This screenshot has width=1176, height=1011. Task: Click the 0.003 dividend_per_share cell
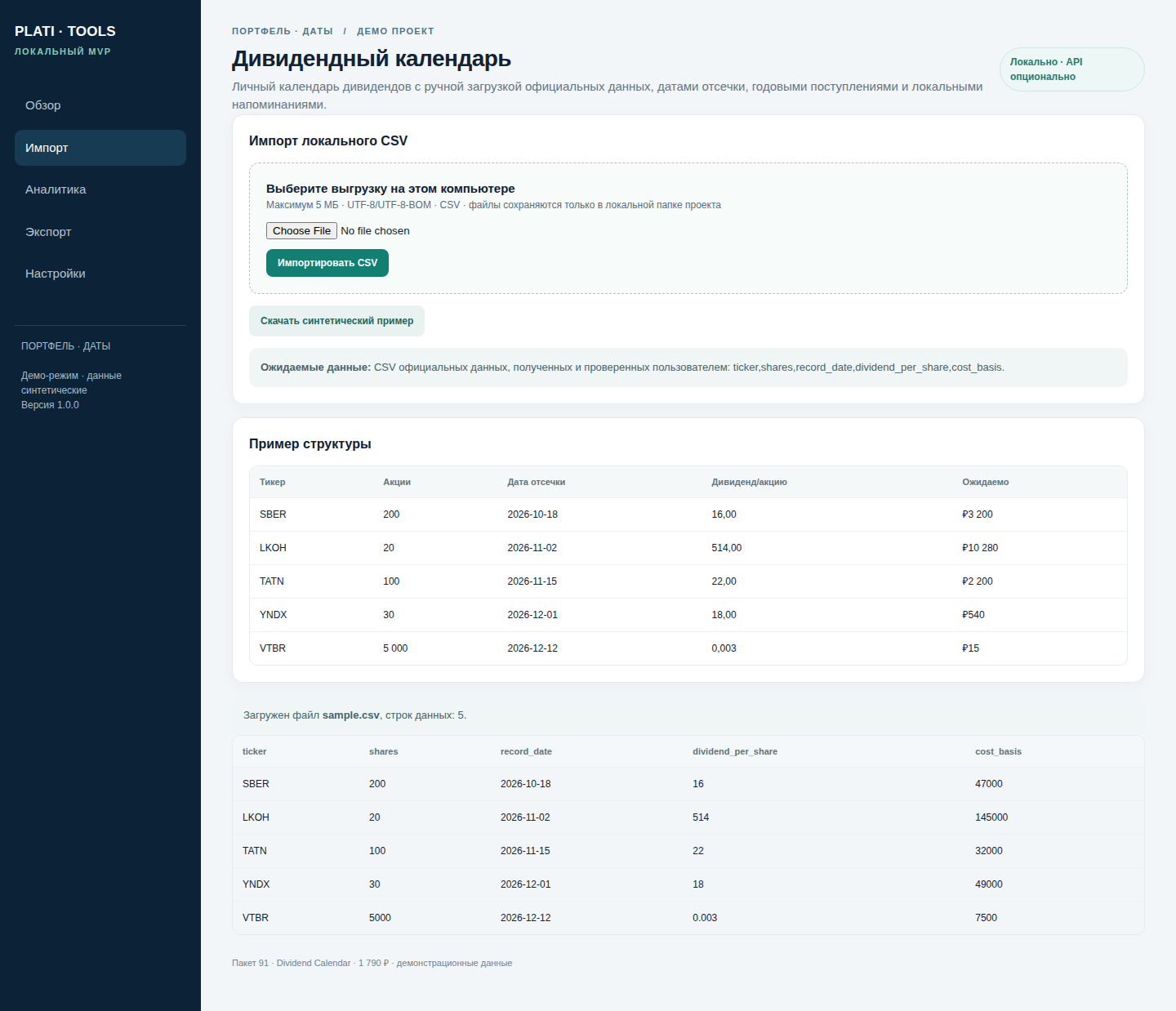[x=705, y=918]
